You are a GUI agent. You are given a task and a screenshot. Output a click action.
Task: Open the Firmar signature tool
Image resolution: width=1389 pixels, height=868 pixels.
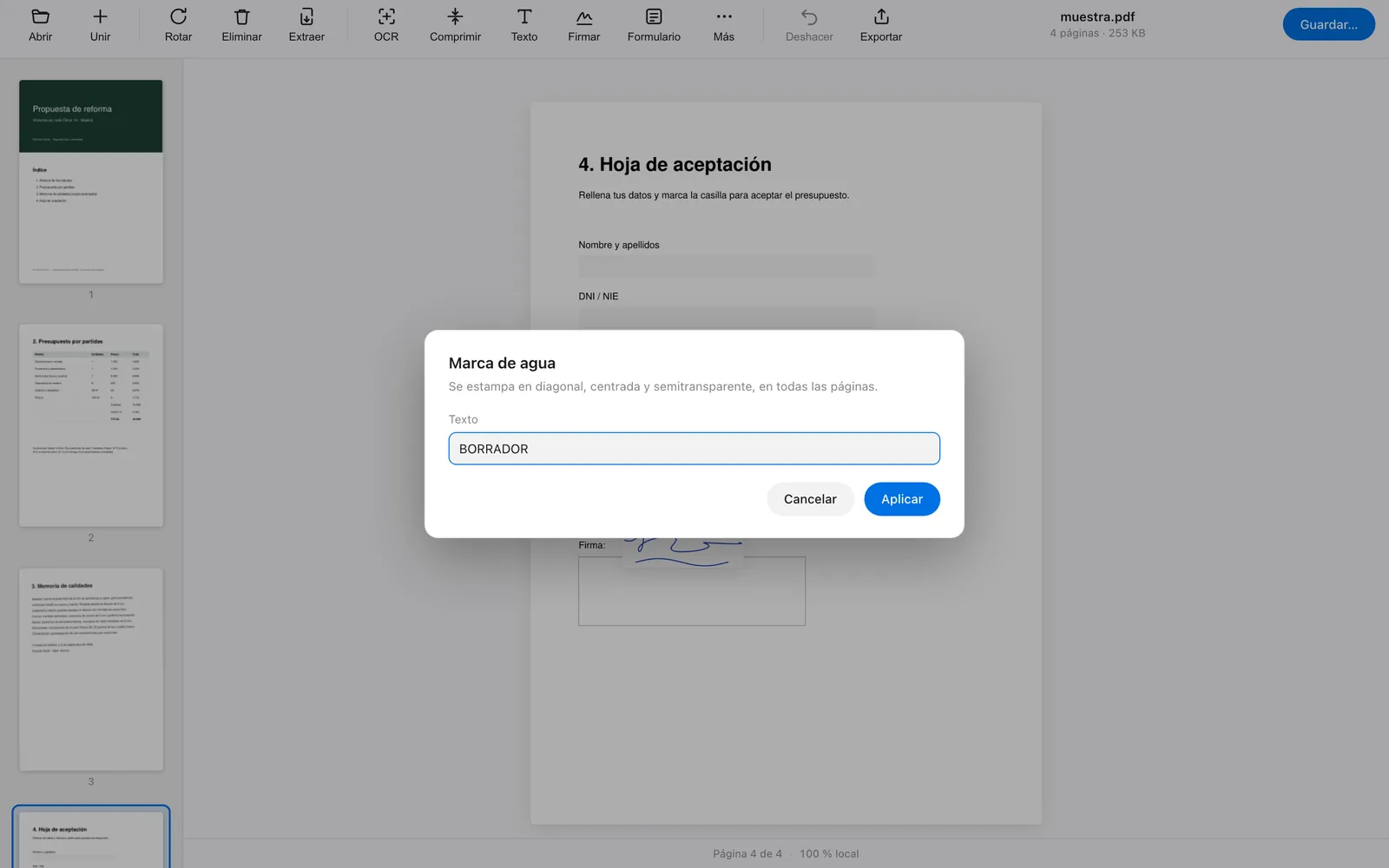point(584,25)
